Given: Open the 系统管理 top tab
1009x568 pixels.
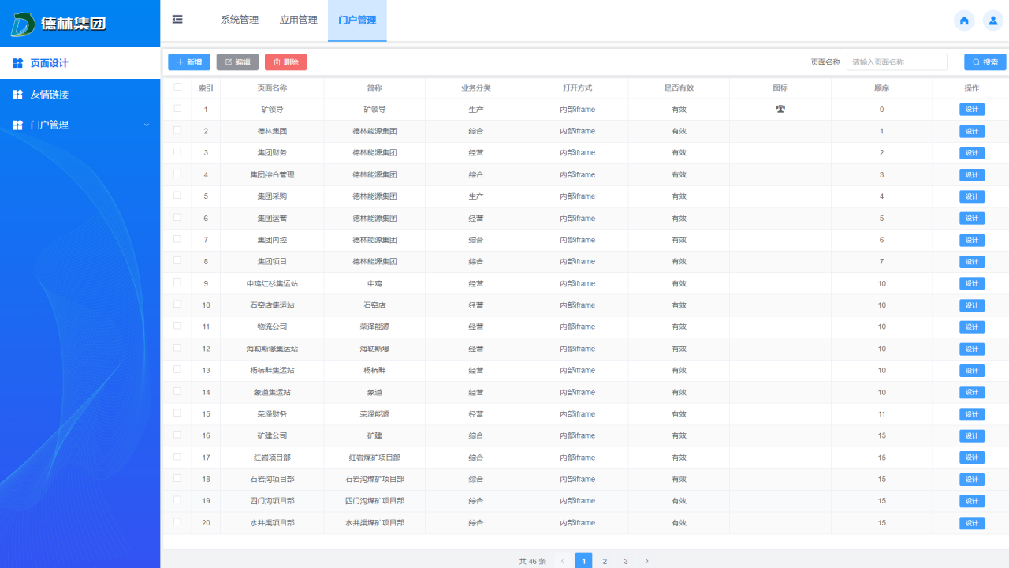Looking at the screenshot, I should click(x=239, y=20).
